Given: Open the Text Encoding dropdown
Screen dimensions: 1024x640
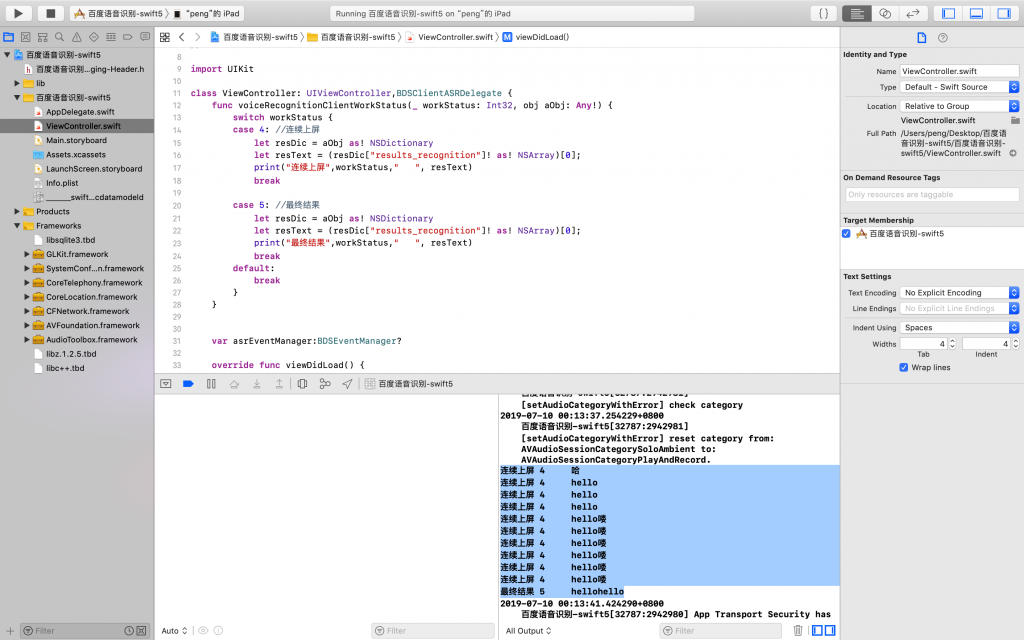Looking at the screenshot, I should pos(959,293).
